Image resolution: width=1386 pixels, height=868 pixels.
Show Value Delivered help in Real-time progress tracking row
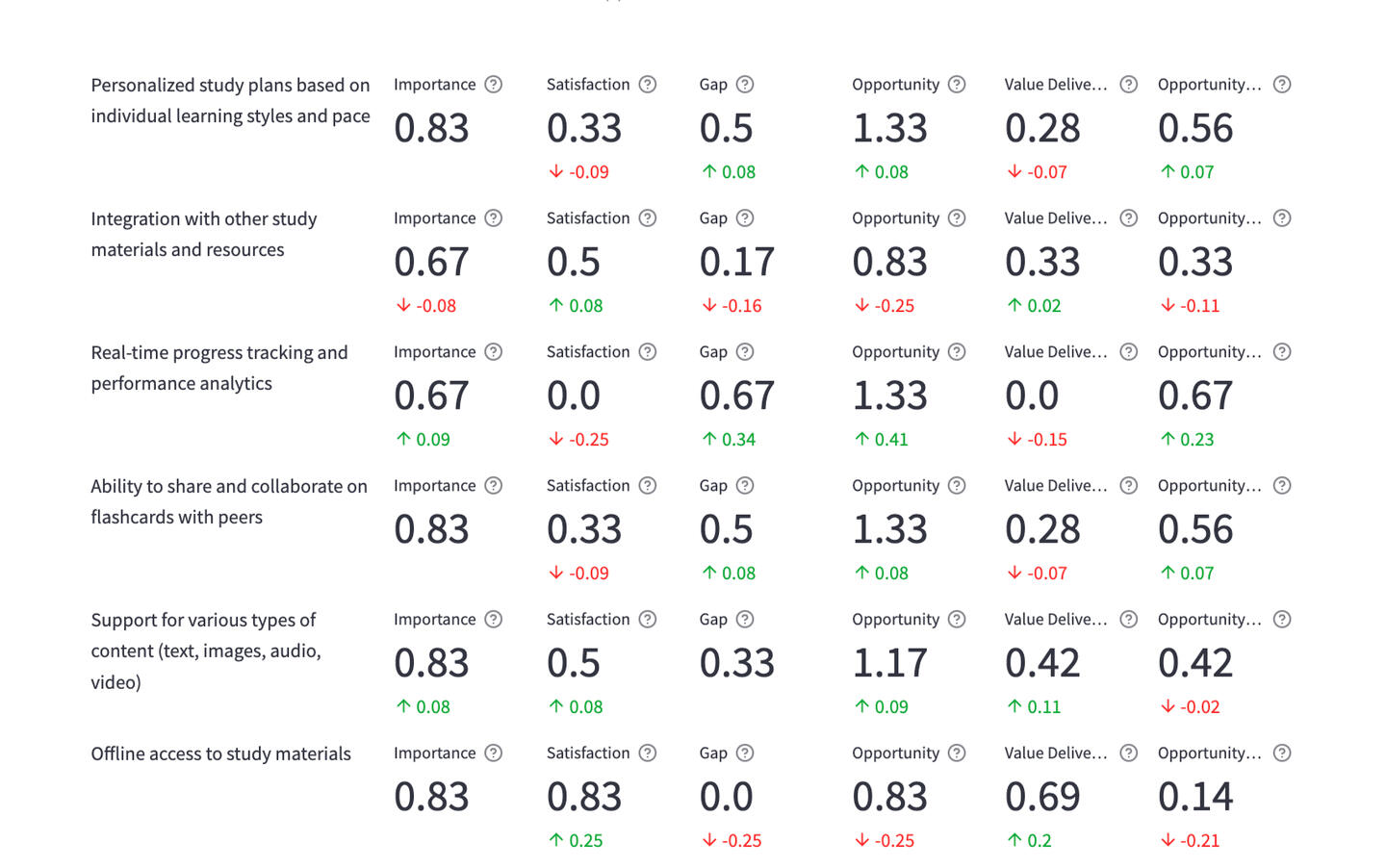(1129, 352)
